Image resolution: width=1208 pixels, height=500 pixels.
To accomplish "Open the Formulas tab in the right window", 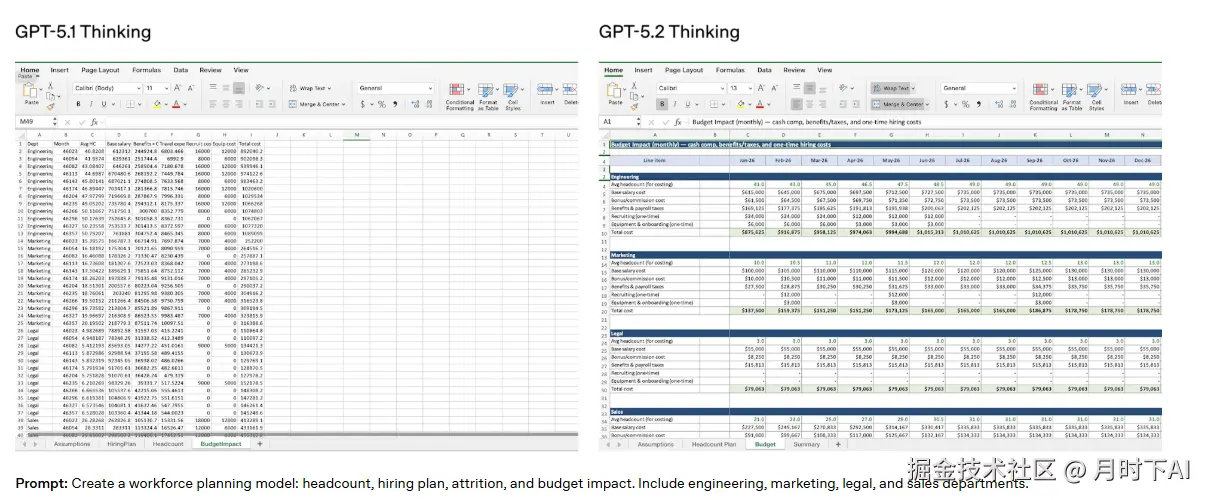I will pyautogui.click(x=730, y=70).
